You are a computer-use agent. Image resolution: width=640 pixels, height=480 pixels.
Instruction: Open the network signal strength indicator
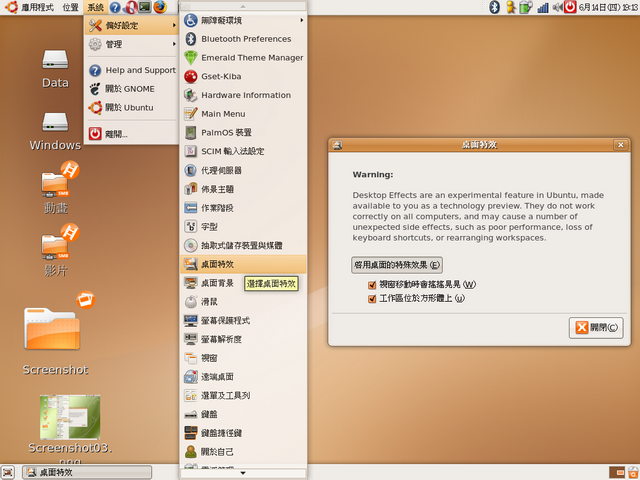(542, 7)
